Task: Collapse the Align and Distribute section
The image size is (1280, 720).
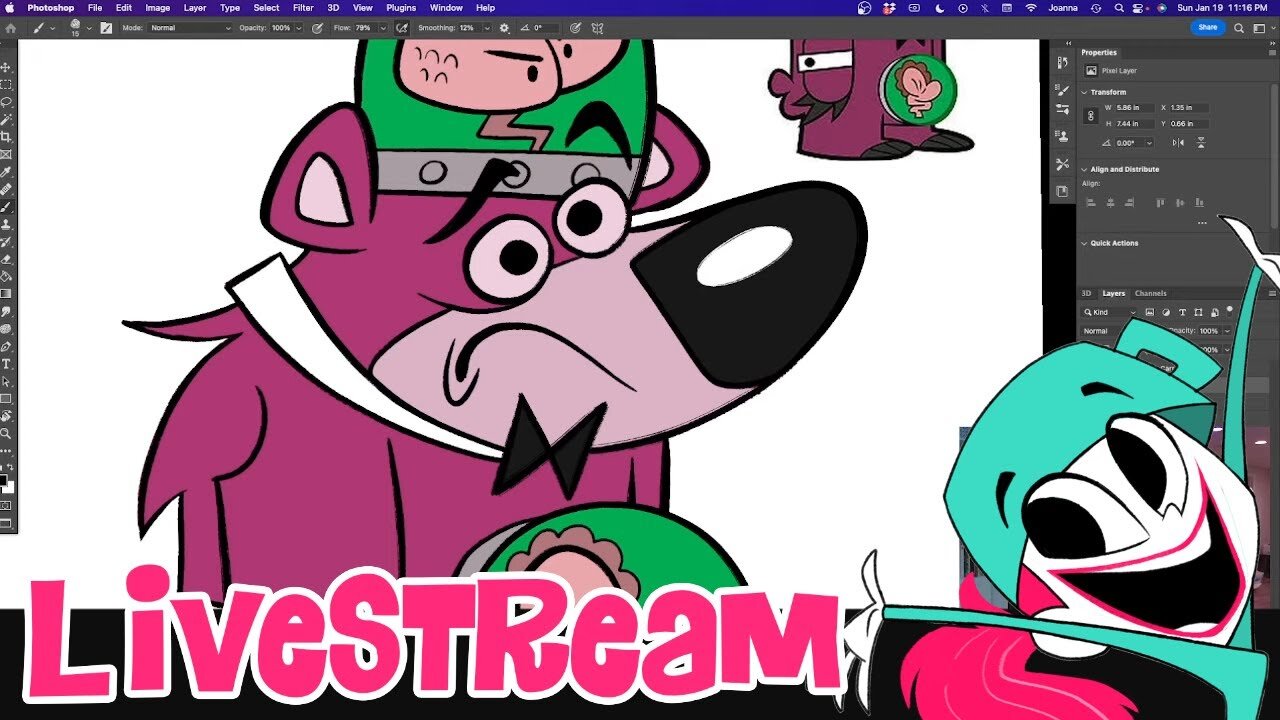Action: click(x=1085, y=169)
